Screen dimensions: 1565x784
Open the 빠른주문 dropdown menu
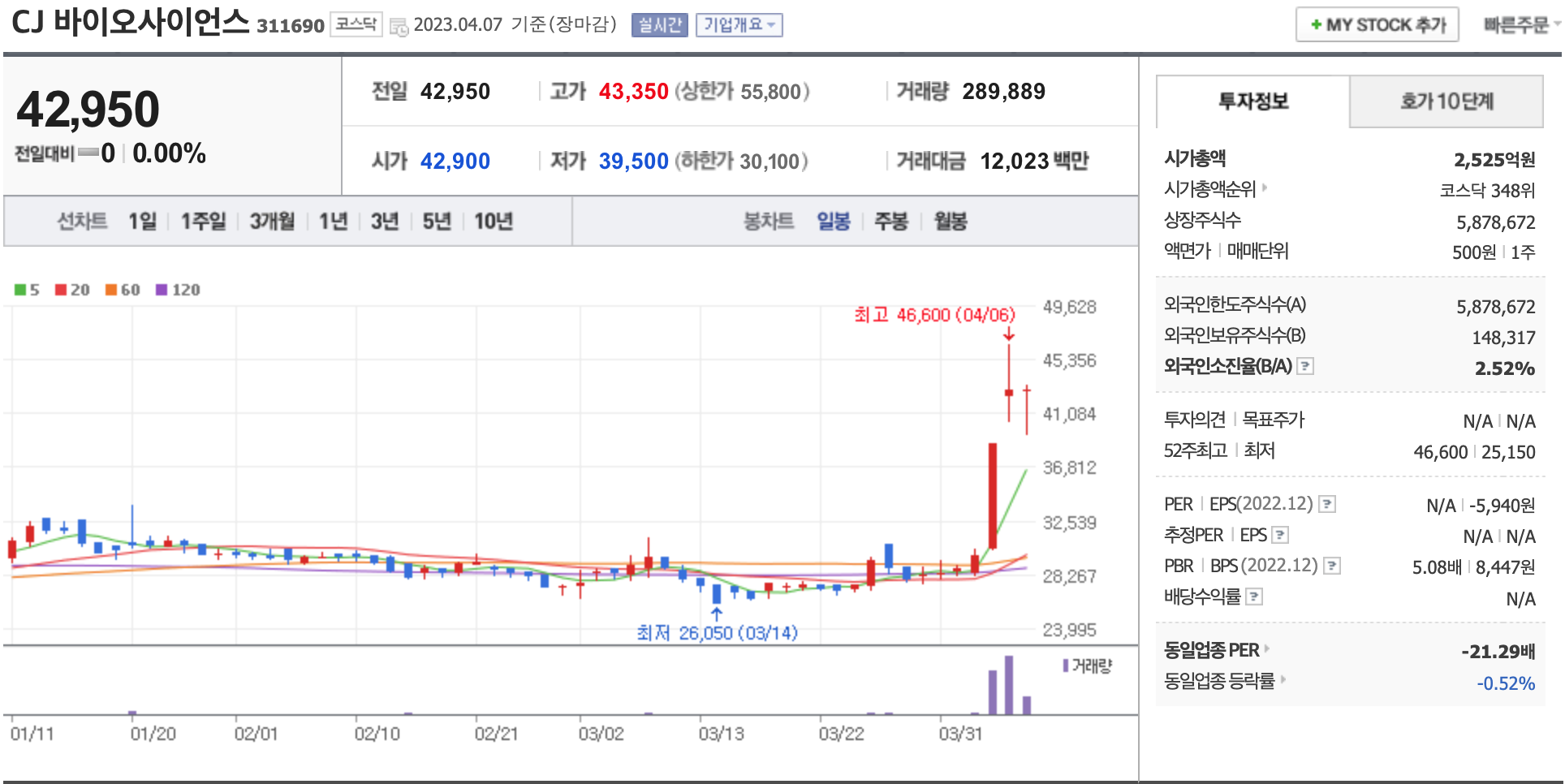1520,25
